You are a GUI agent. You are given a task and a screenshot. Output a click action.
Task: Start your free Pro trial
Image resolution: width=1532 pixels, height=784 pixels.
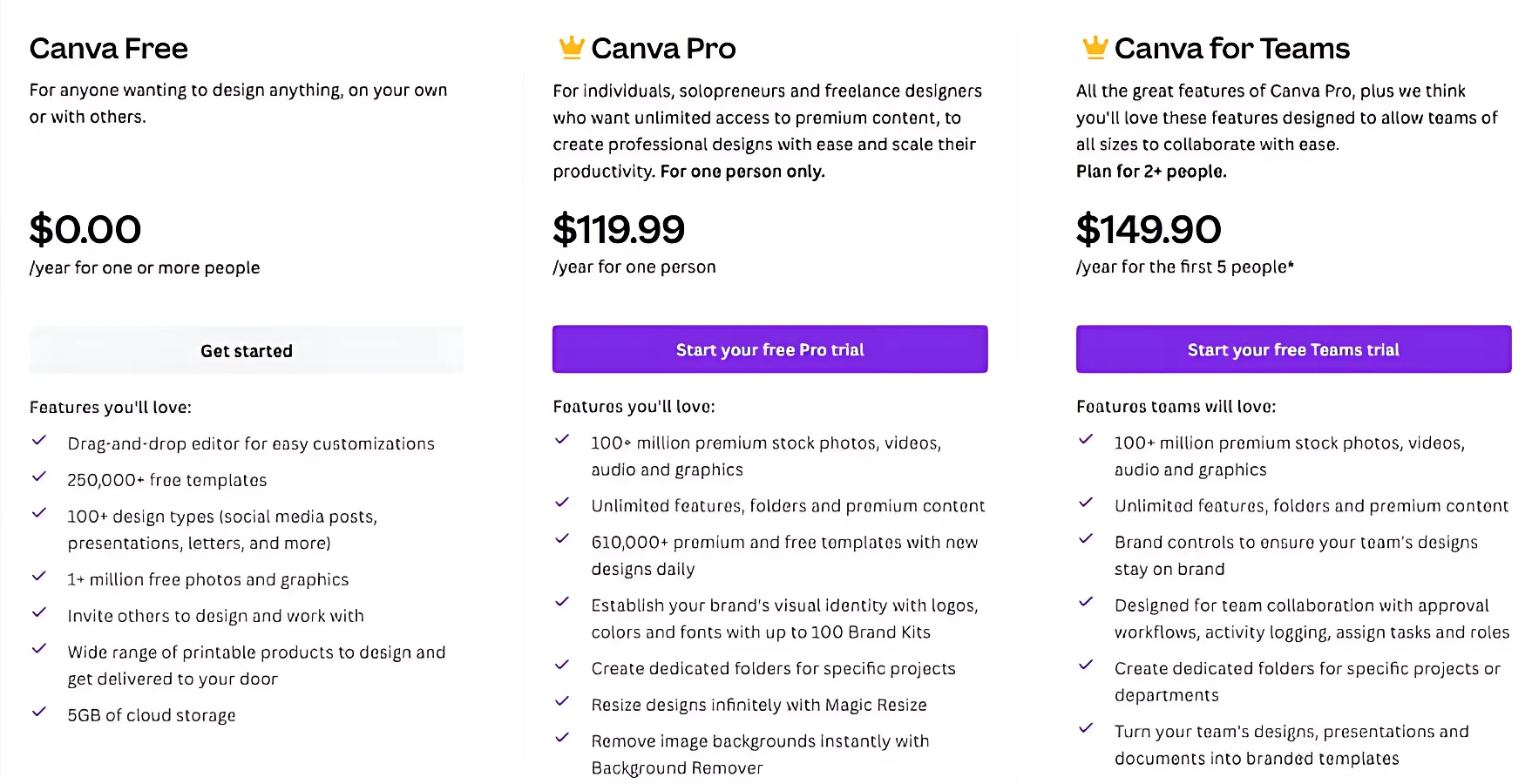(x=769, y=349)
